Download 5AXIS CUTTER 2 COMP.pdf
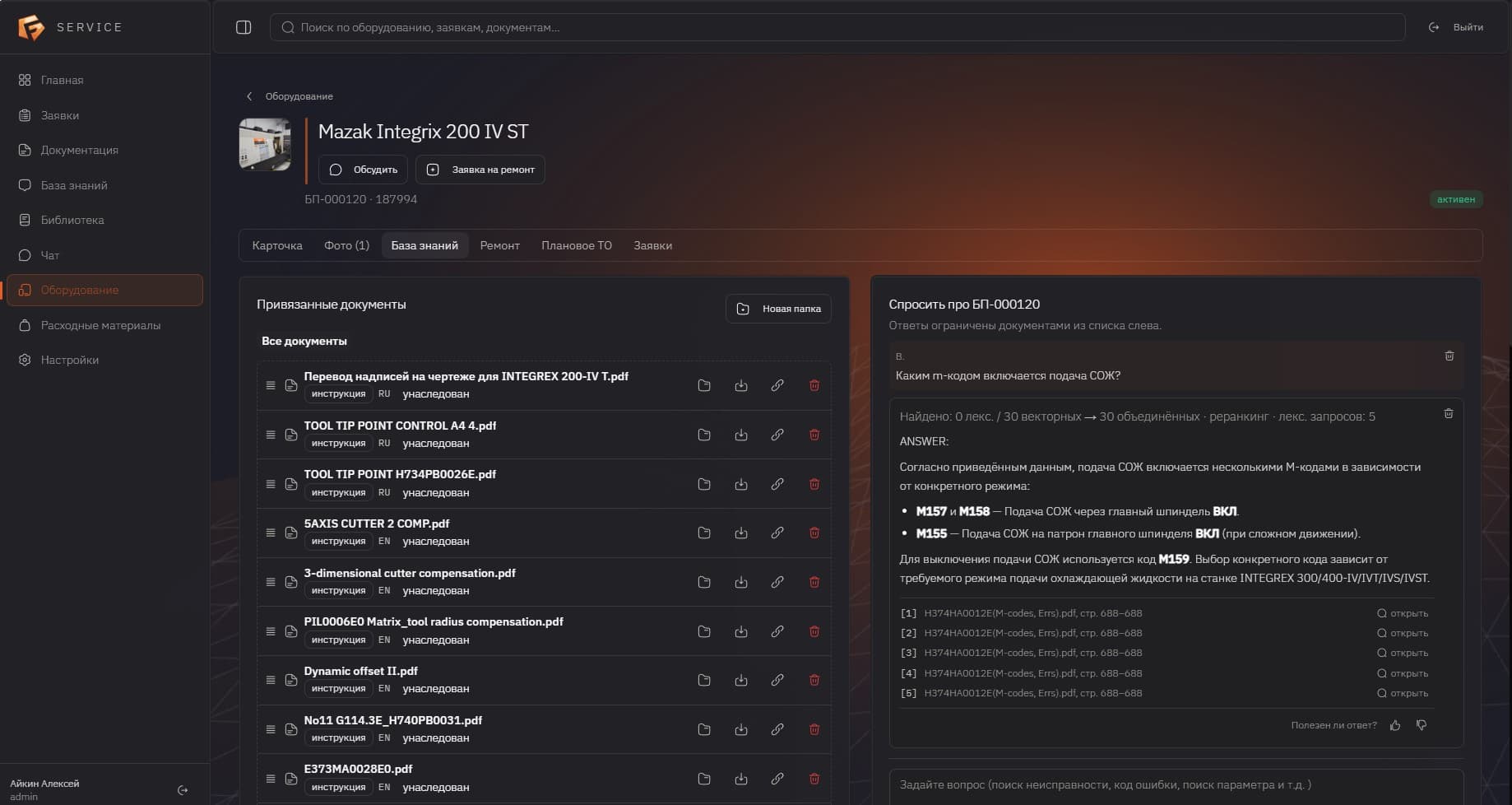The width and height of the screenshot is (1512, 805). pos(741,533)
